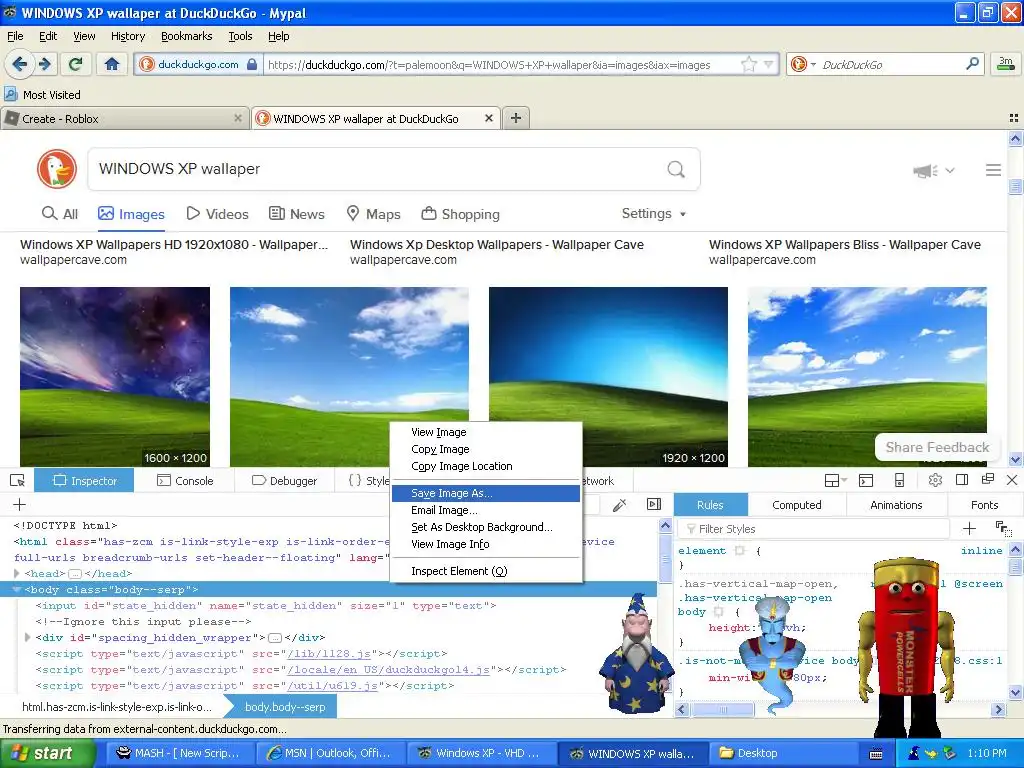Image resolution: width=1024 pixels, height=768 pixels.
Task: Switch to the Debugger devtools tab
Action: coord(284,481)
